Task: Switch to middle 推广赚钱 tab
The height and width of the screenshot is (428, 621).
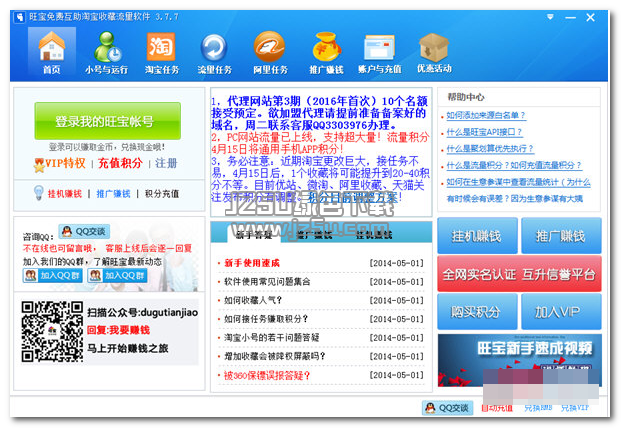Action: [314, 235]
